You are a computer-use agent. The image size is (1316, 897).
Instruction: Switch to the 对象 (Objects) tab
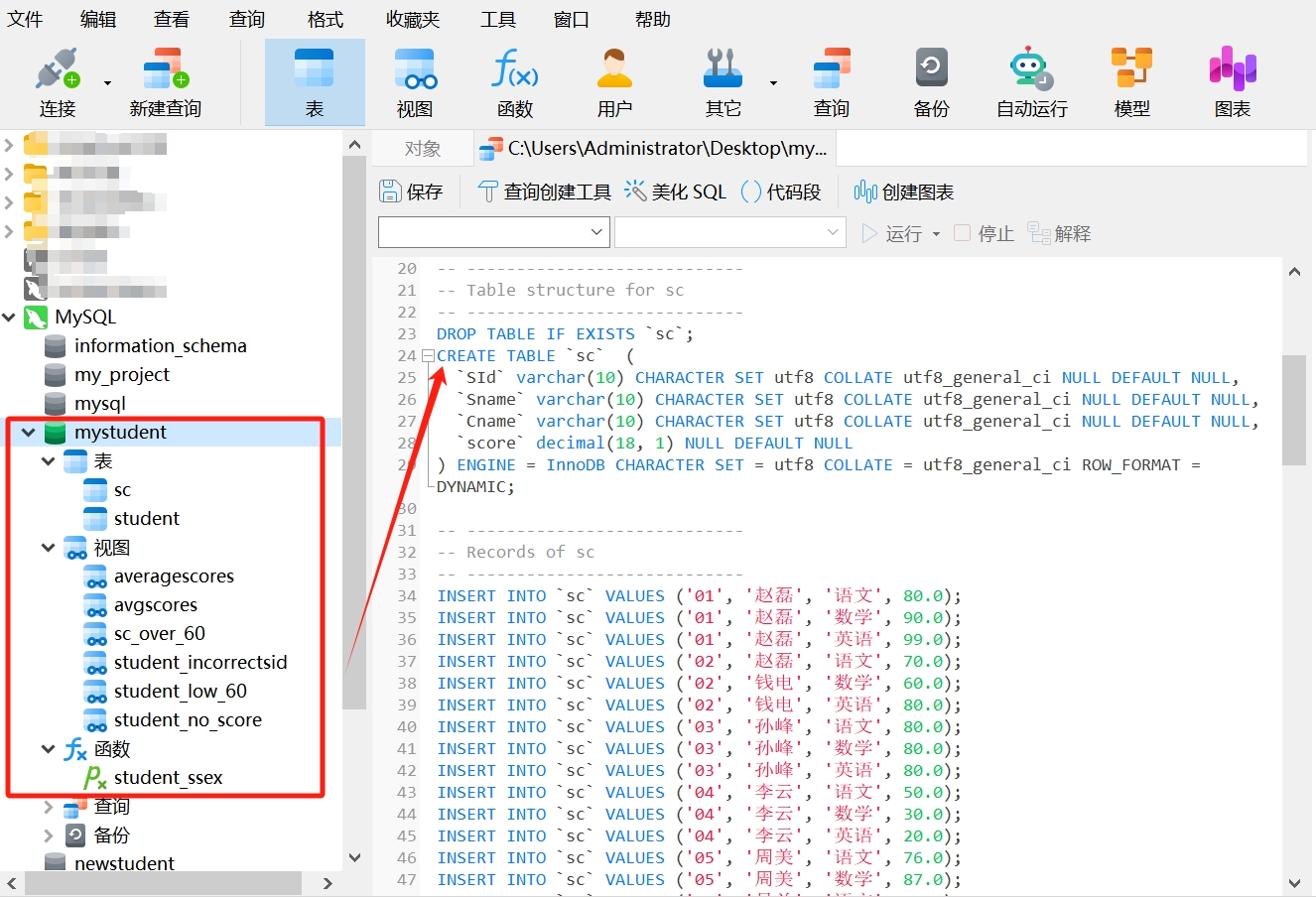click(x=423, y=149)
